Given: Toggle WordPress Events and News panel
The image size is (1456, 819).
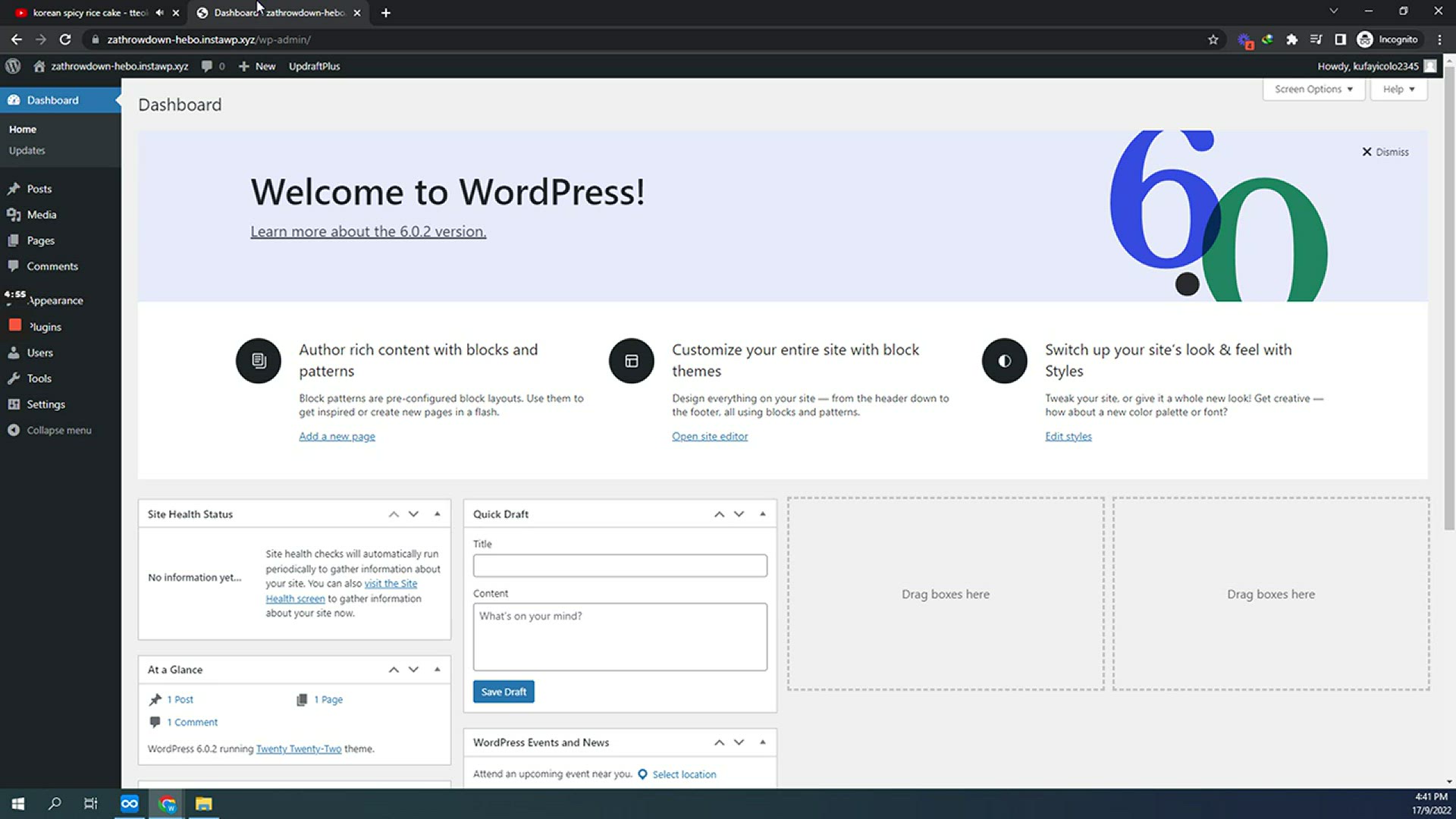Looking at the screenshot, I should [763, 742].
